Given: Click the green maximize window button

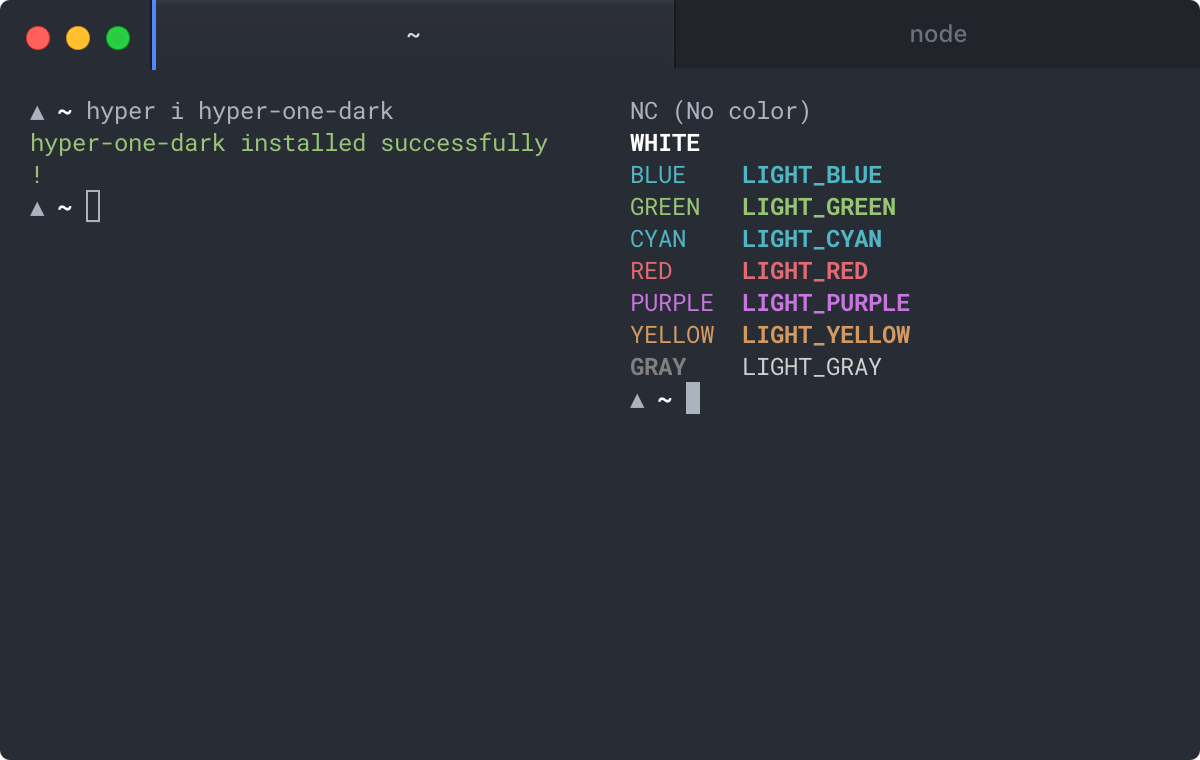Looking at the screenshot, I should click(x=118, y=38).
